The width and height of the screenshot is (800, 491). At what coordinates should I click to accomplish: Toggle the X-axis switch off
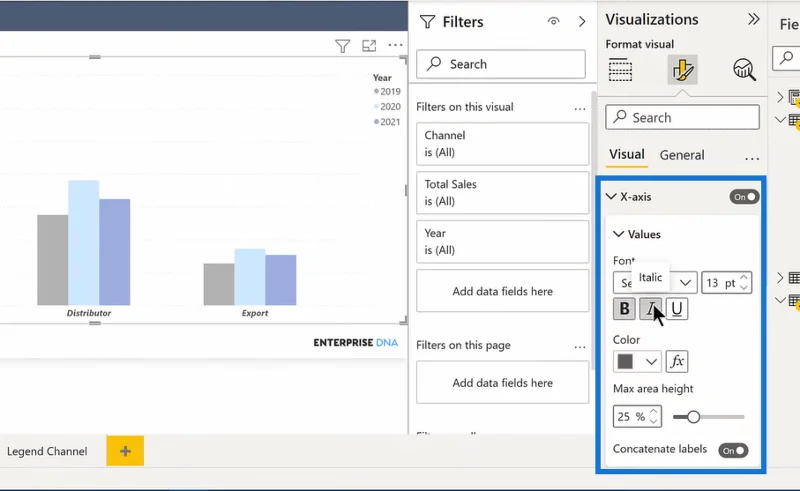[744, 197]
